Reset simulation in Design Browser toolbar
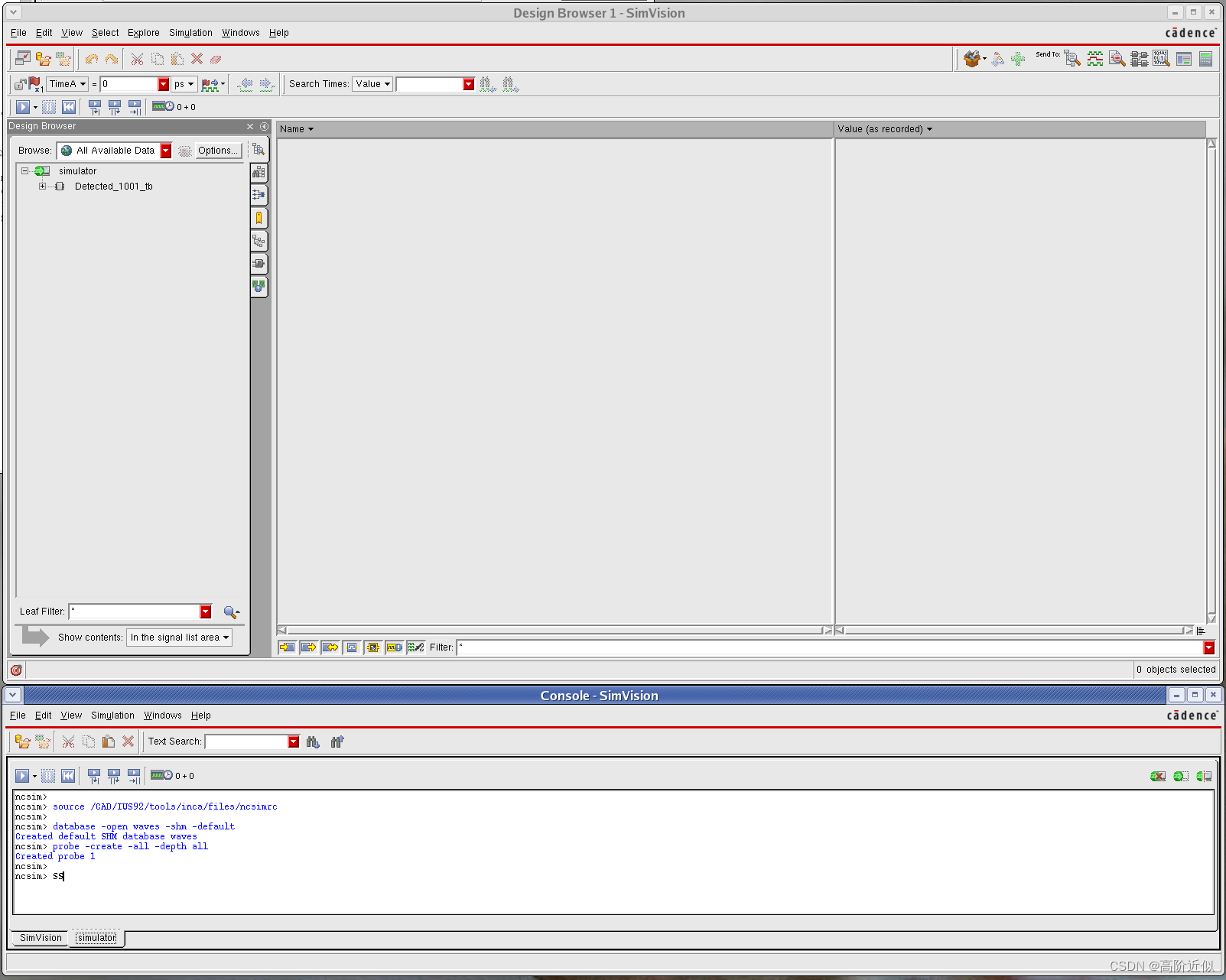1226x980 pixels. coord(69,107)
